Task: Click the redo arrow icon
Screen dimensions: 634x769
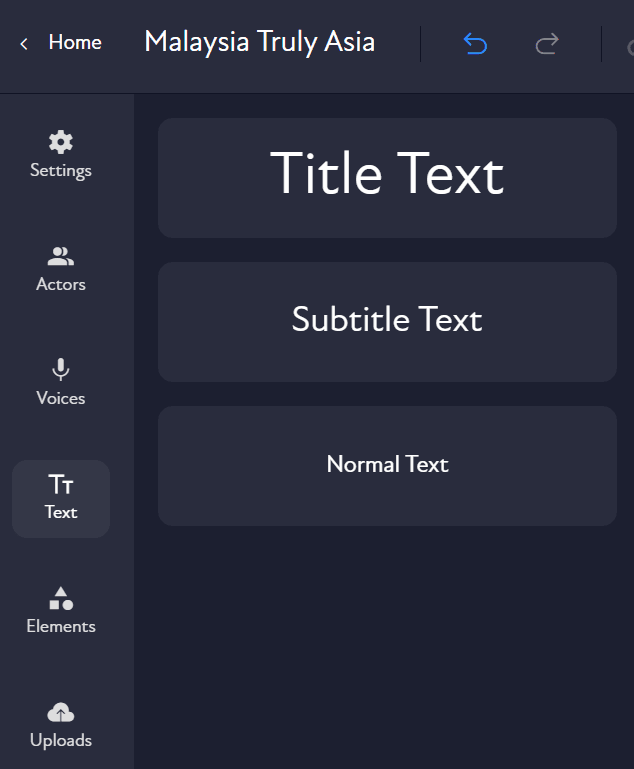Action: tap(547, 44)
